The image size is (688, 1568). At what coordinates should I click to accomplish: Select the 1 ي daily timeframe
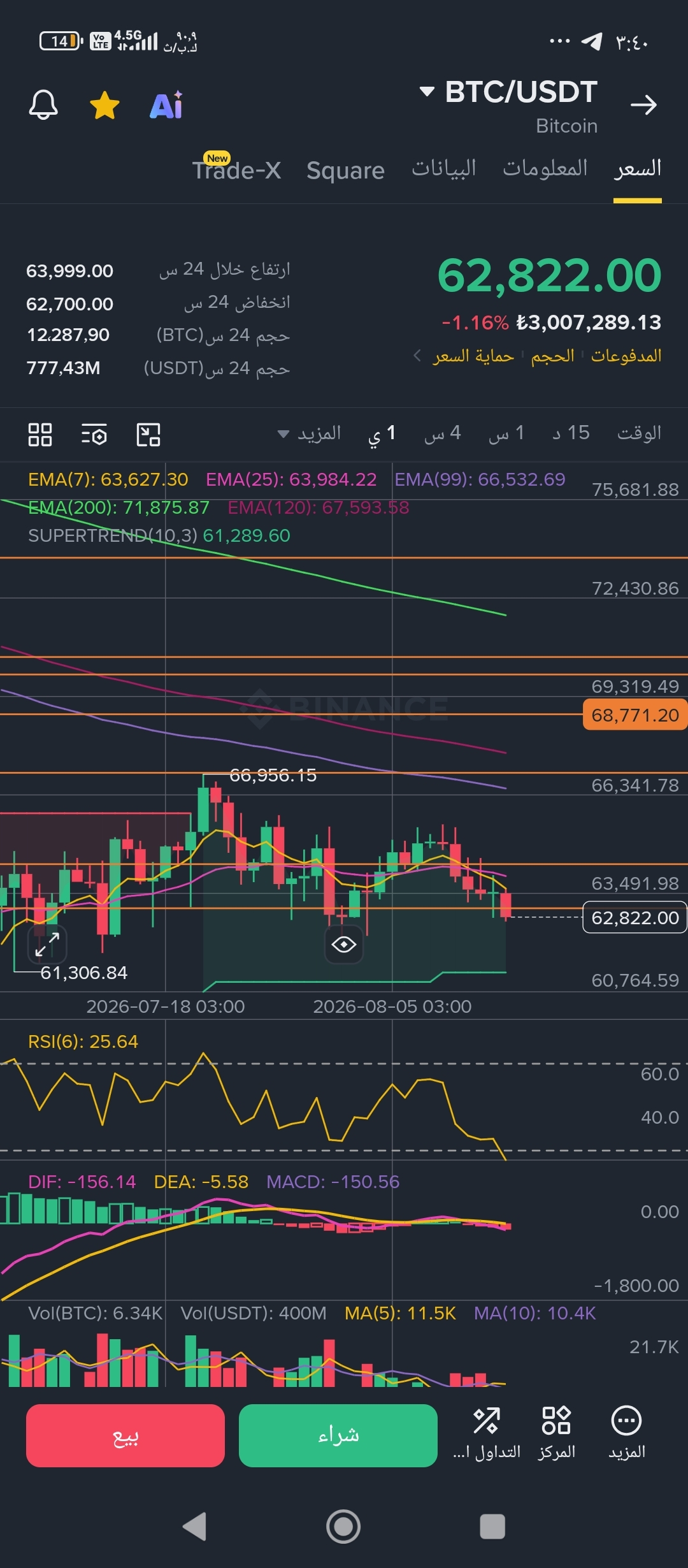pyautogui.click(x=382, y=434)
